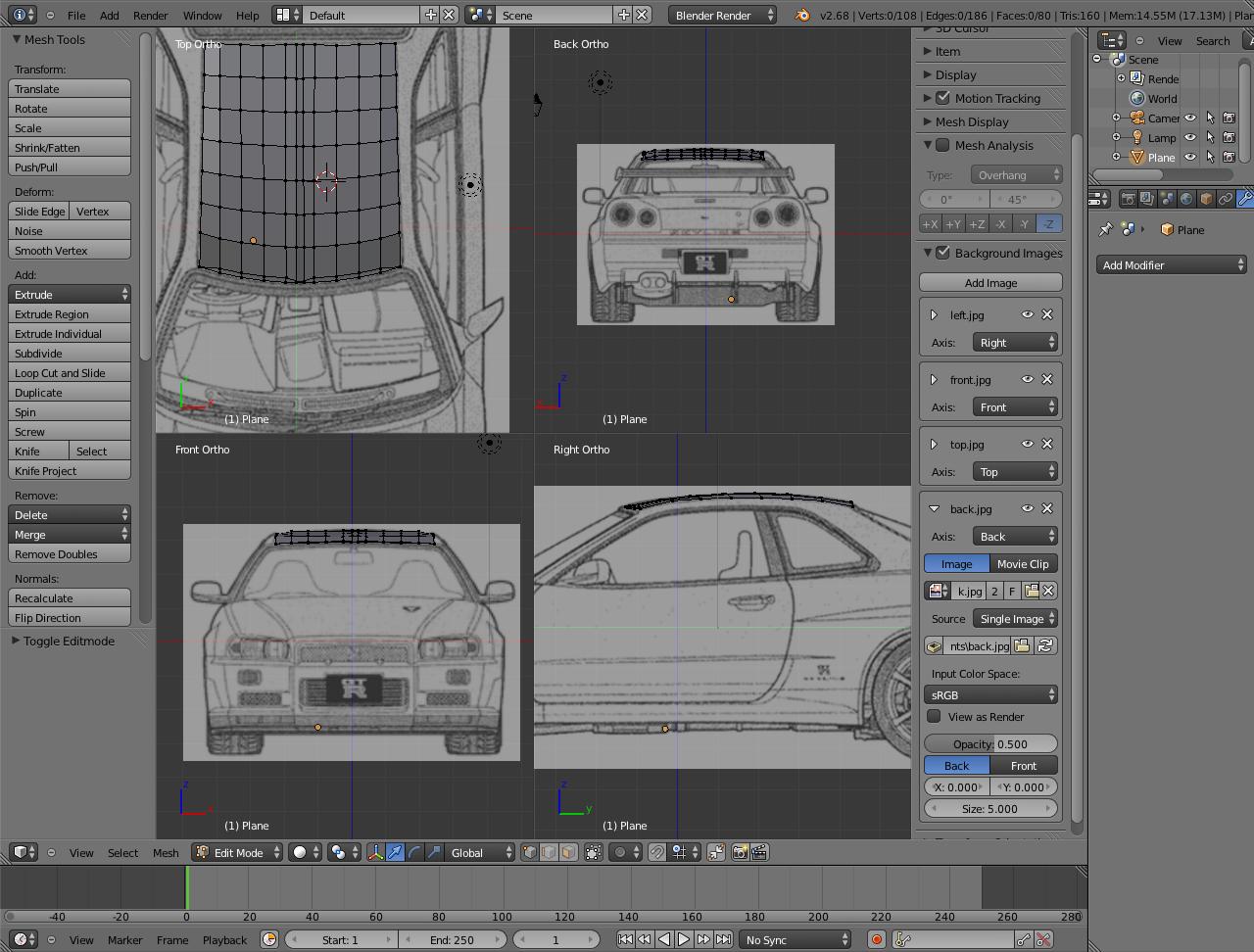Click the Subdivide button
This screenshot has height=952, width=1254.
(70, 353)
